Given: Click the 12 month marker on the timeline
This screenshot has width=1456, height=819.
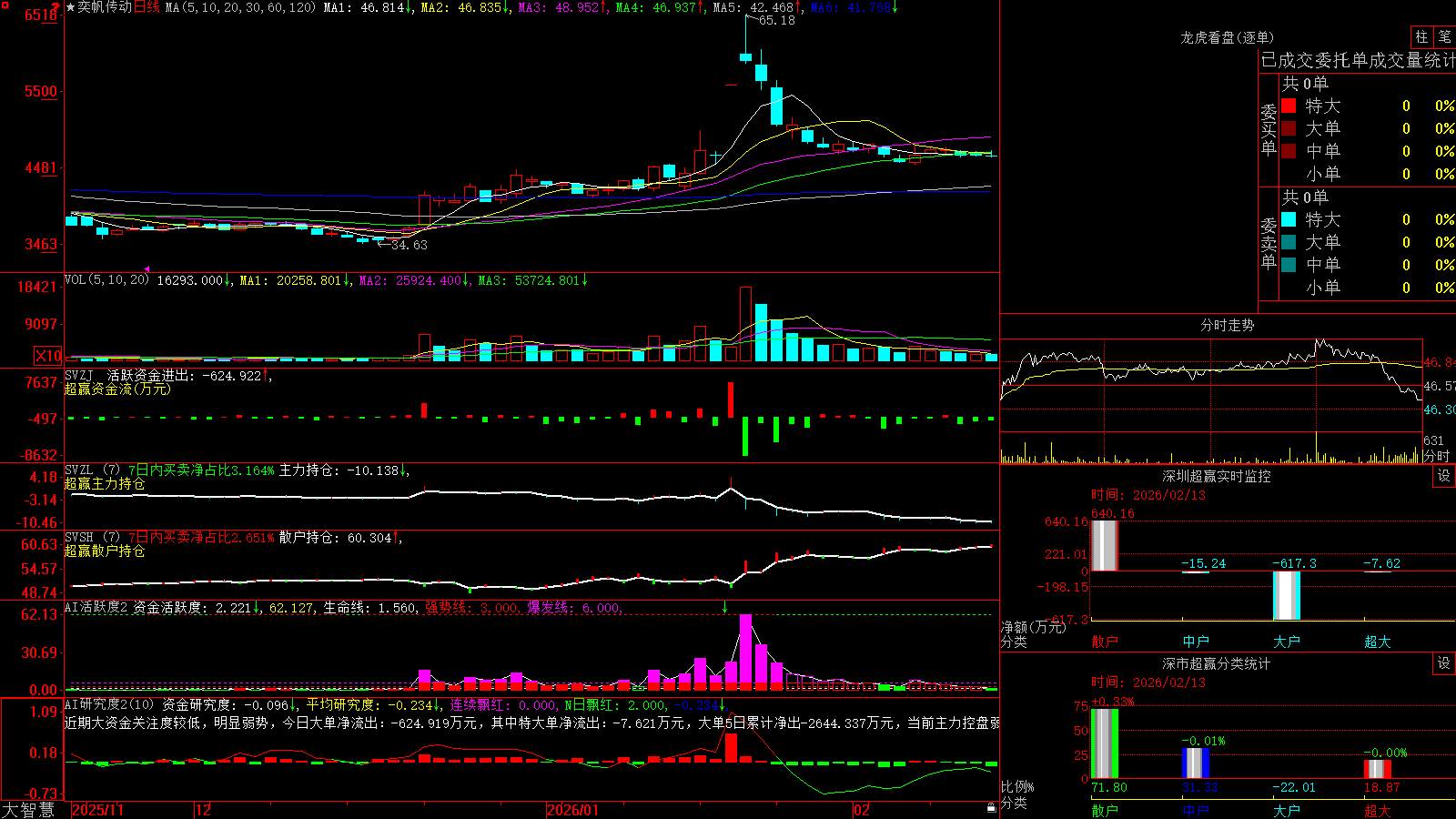Looking at the screenshot, I should [203, 810].
